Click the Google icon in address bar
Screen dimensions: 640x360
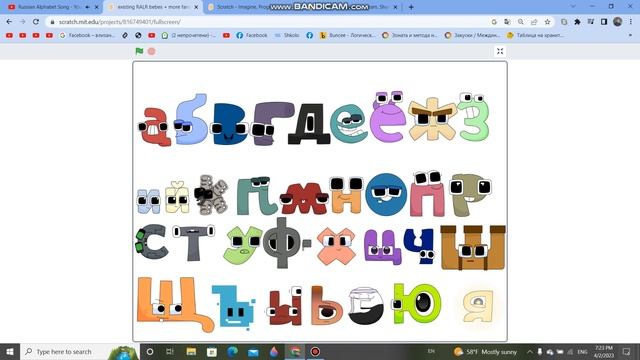coord(494,22)
